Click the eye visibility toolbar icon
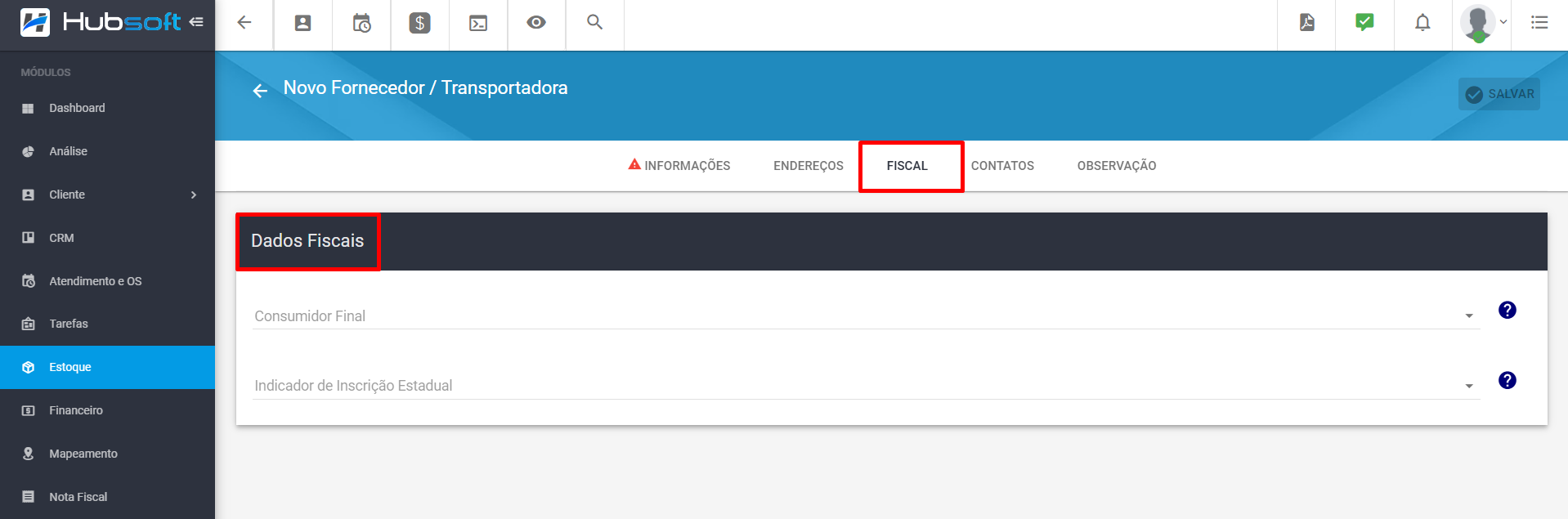 click(x=536, y=22)
